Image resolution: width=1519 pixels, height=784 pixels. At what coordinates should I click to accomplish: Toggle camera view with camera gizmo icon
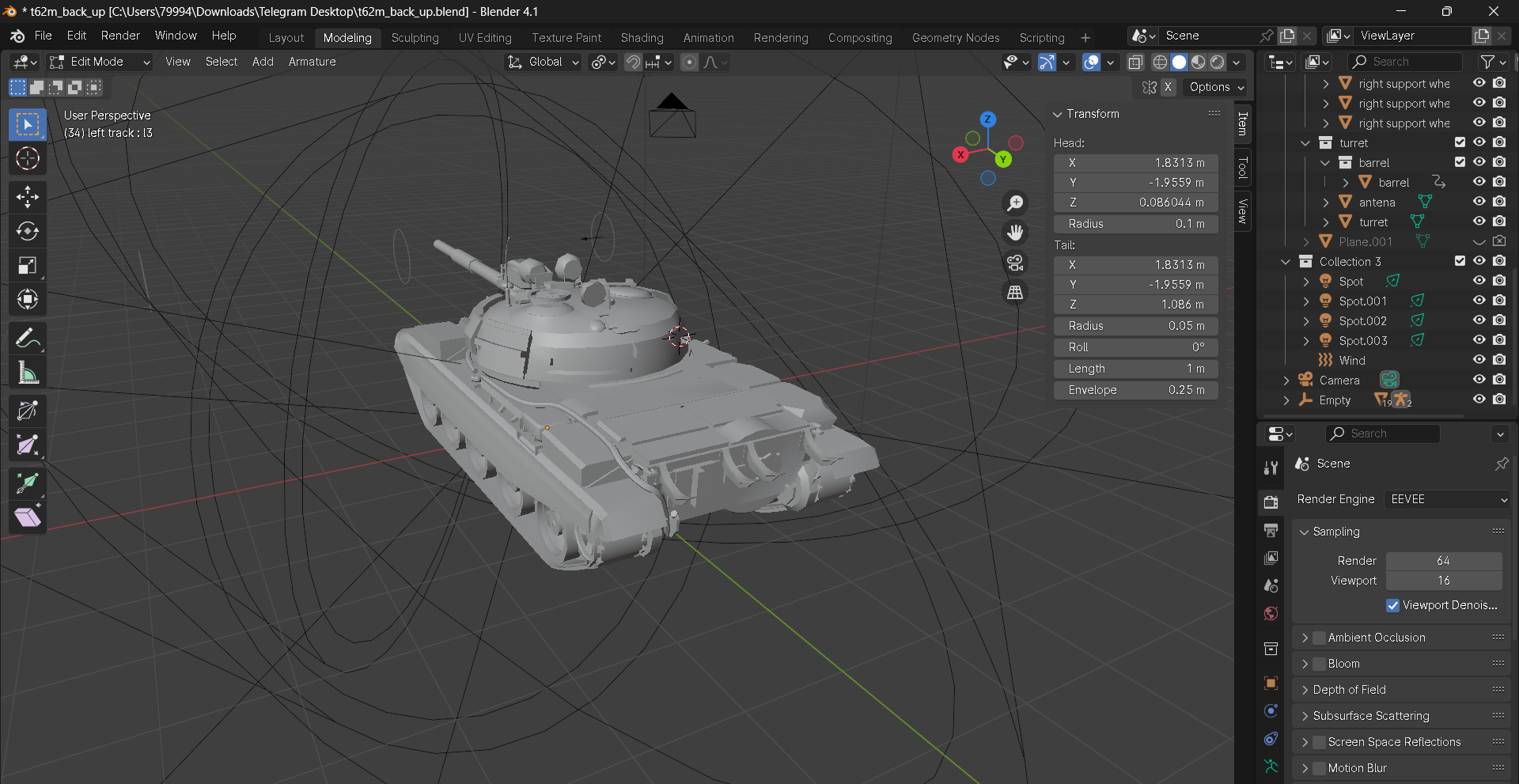(x=1015, y=263)
